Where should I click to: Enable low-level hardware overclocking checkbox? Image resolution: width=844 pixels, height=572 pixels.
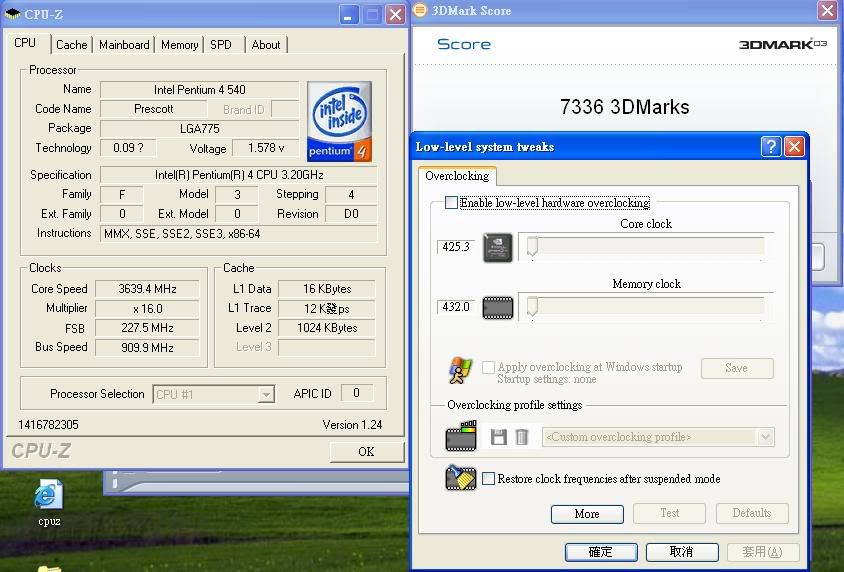(x=451, y=203)
